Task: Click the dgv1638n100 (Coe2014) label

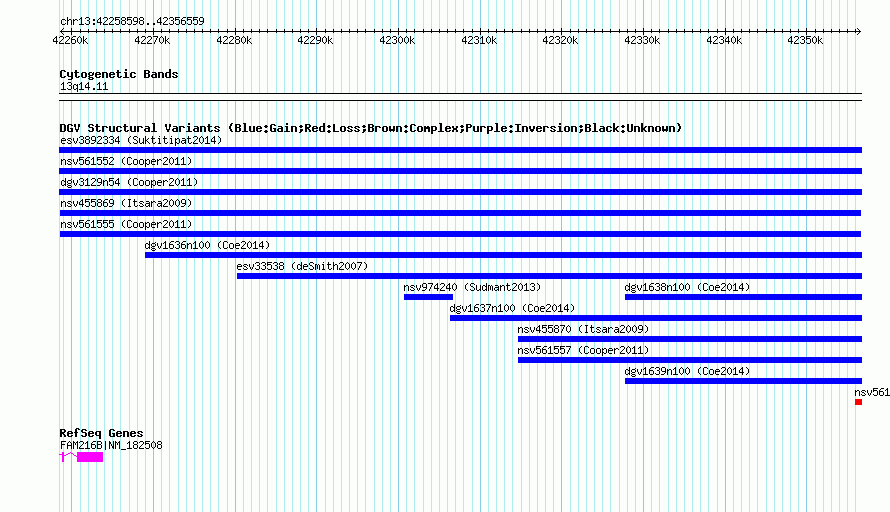Action: click(687, 287)
